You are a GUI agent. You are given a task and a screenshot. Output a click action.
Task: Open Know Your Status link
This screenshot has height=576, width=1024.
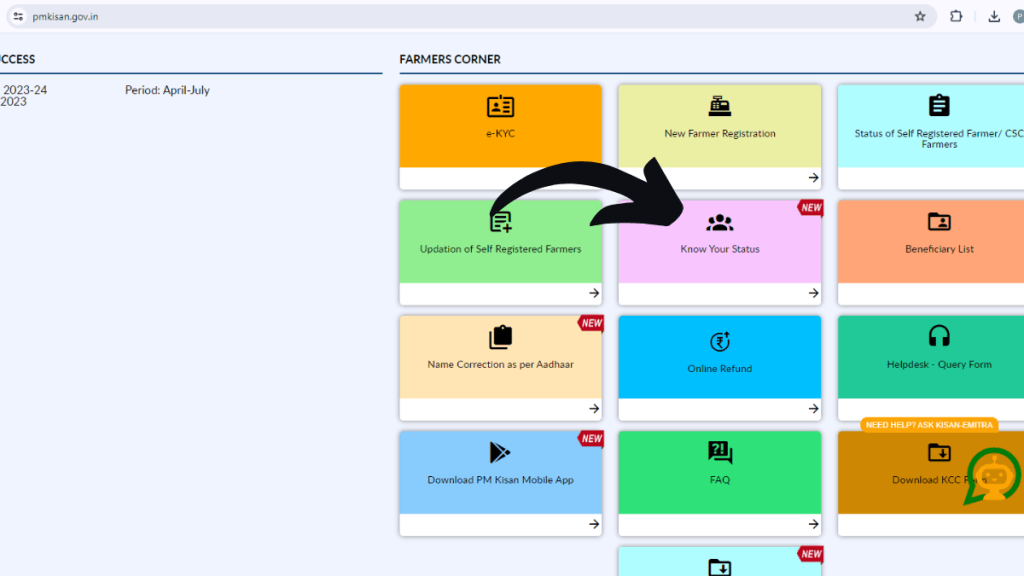(720, 249)
